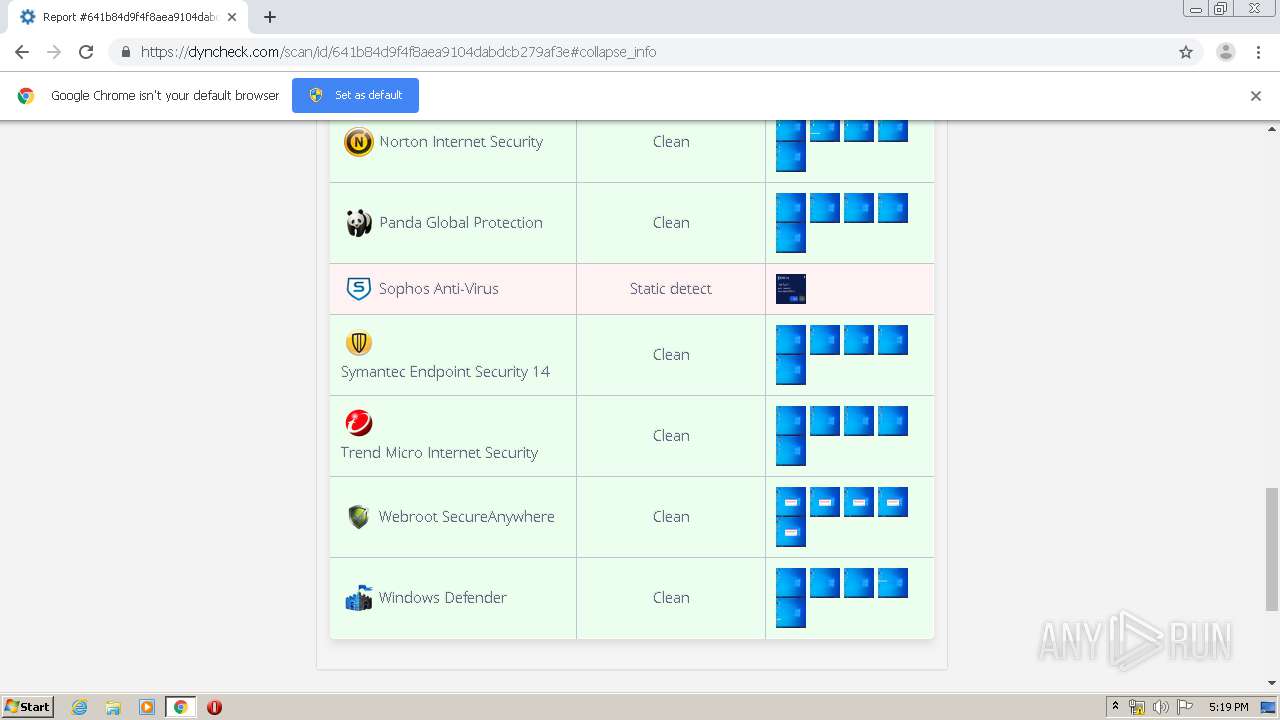
Task: Click the Clean result for Webroot SecureAnywhere
Action: pos(671,517)
